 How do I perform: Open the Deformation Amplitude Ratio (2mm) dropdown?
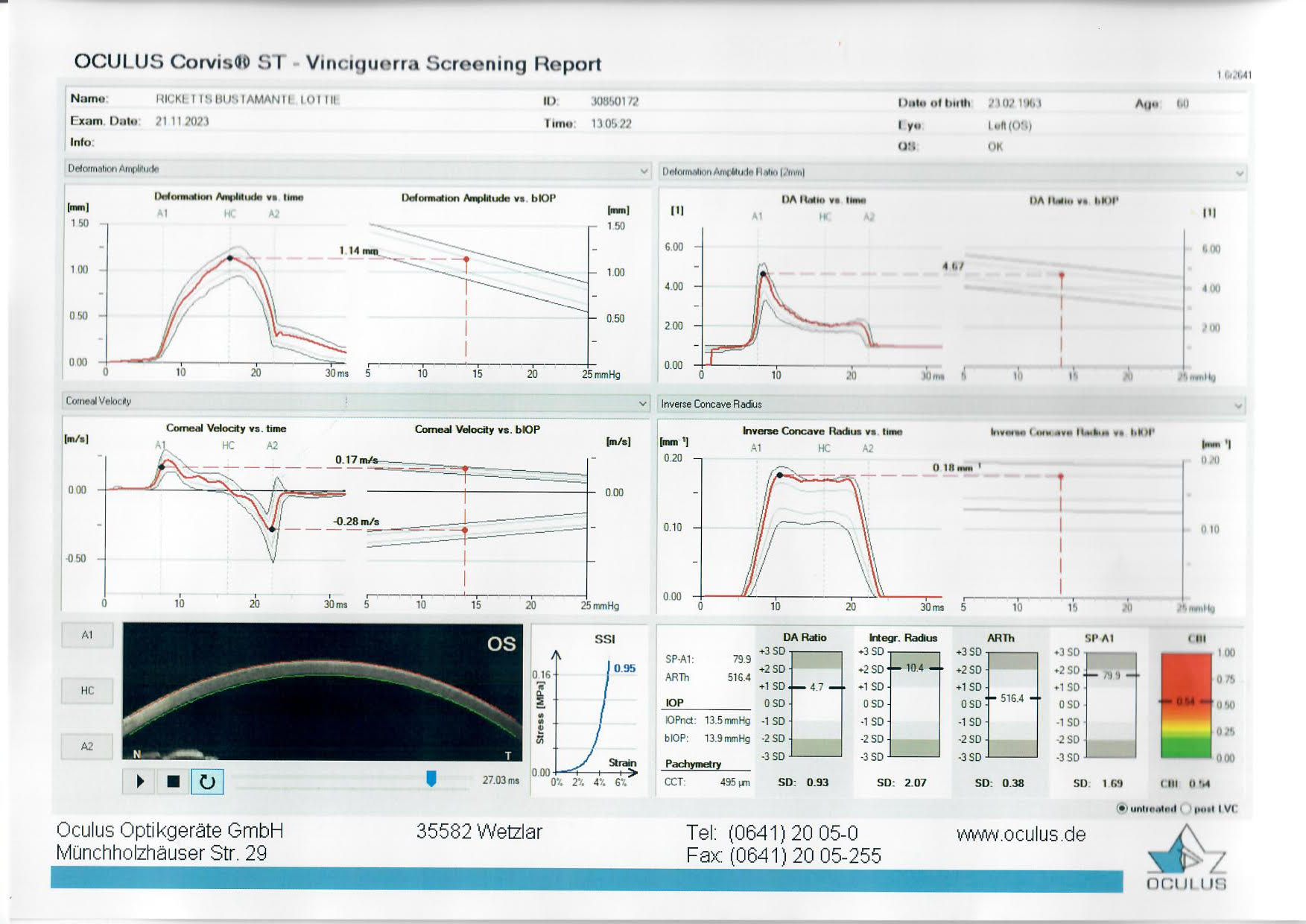click(953, 172)
